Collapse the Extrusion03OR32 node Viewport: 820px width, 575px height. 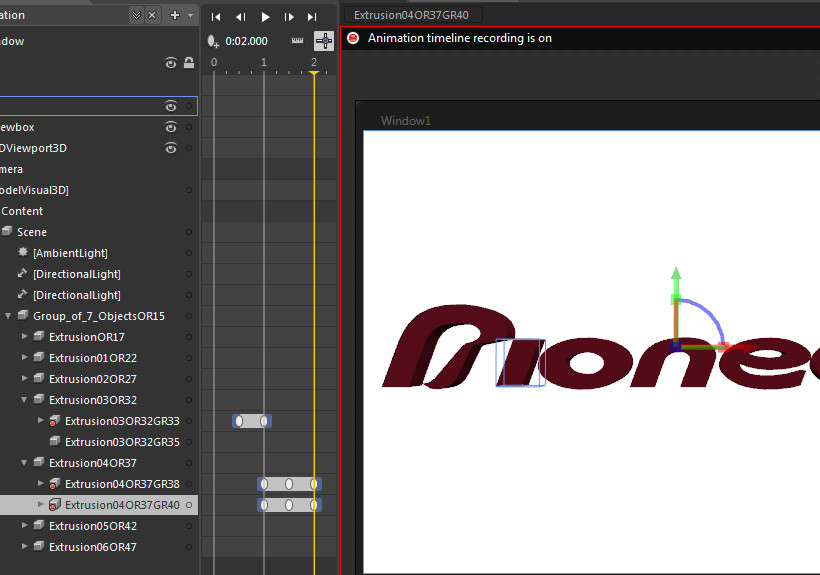24,399
